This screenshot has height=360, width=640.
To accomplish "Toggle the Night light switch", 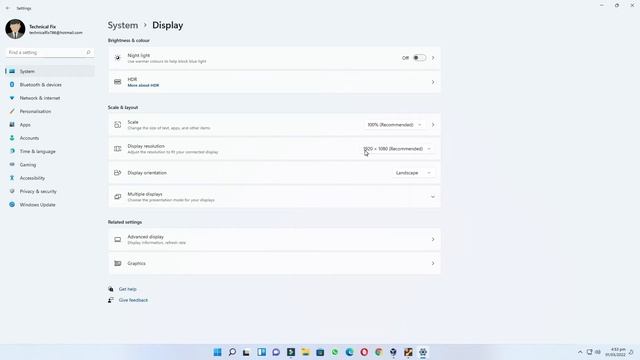I will (x=419, y=58).
